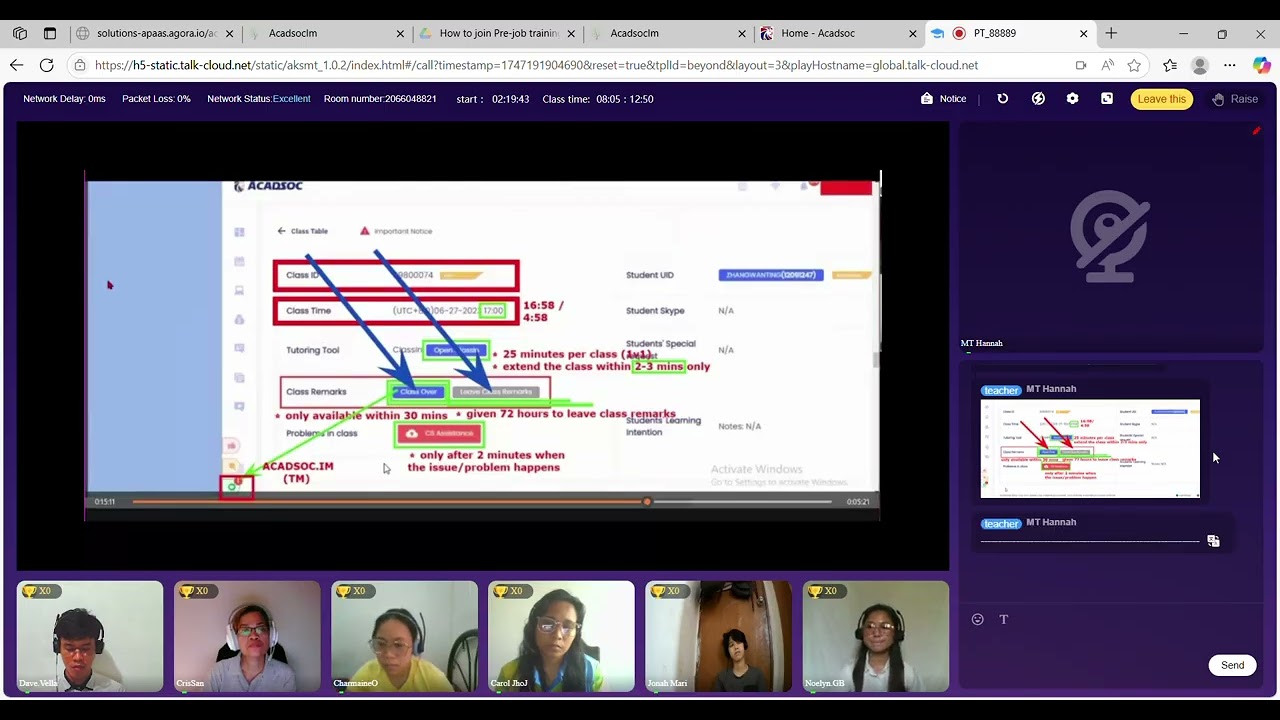Select Jonah Mari's video tile

coord(718,636)
